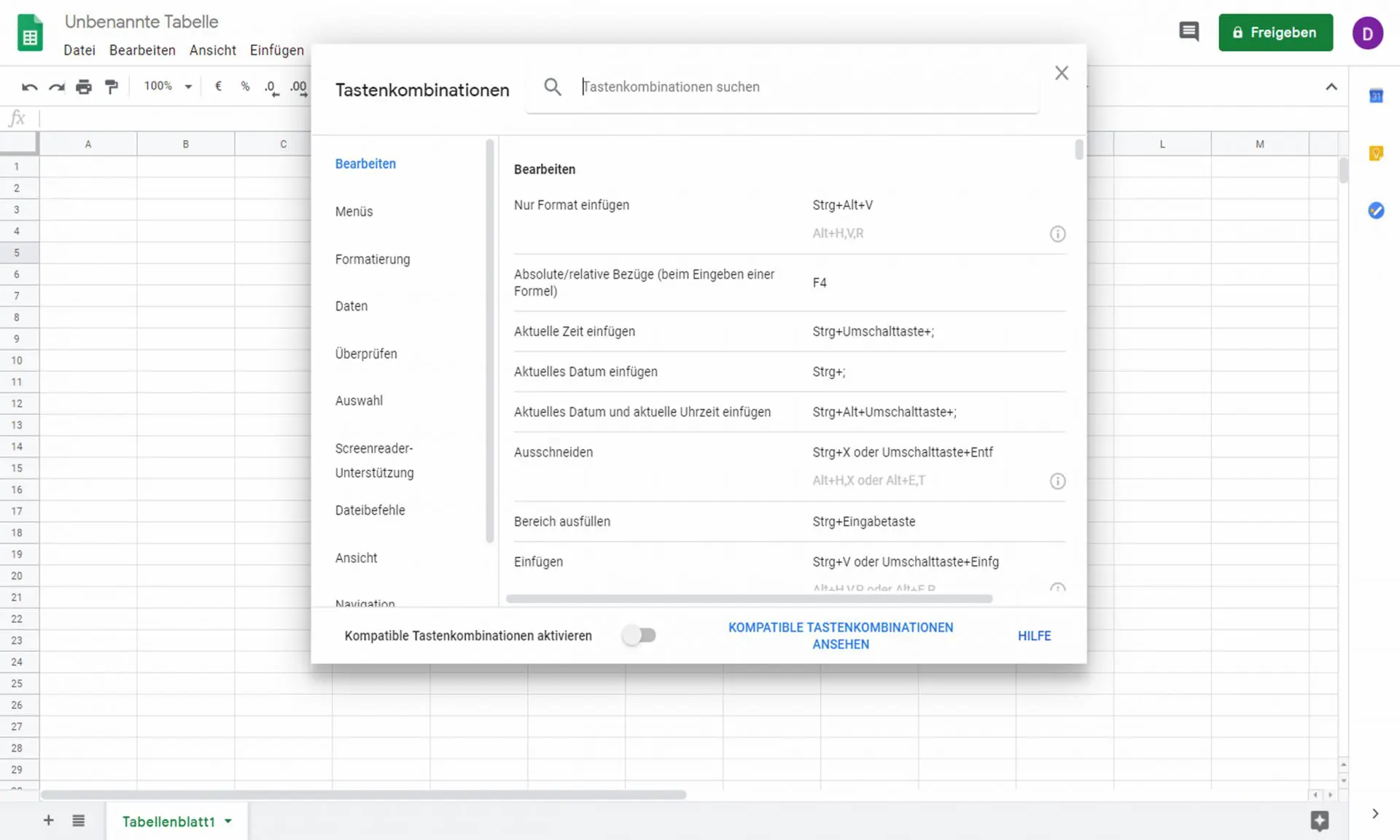The width and height of the screenshot is (1400, 840).
Task: Click the dialog's horizontal scrollbar
Action: click(749, 599)
